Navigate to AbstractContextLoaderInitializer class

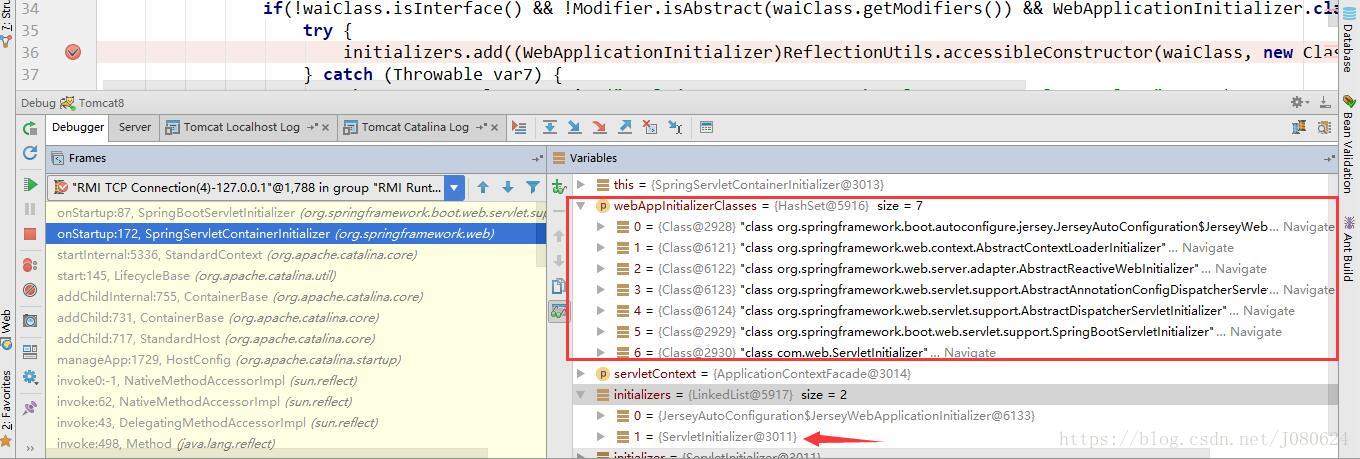point(1208,247)
